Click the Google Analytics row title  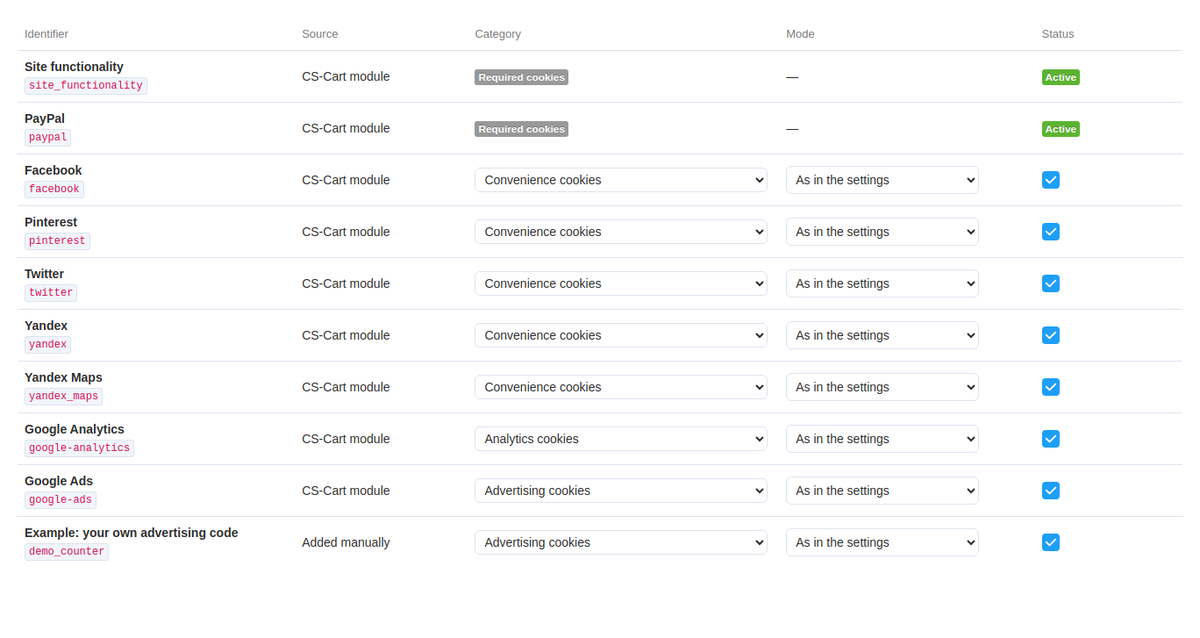pos(74,429)
